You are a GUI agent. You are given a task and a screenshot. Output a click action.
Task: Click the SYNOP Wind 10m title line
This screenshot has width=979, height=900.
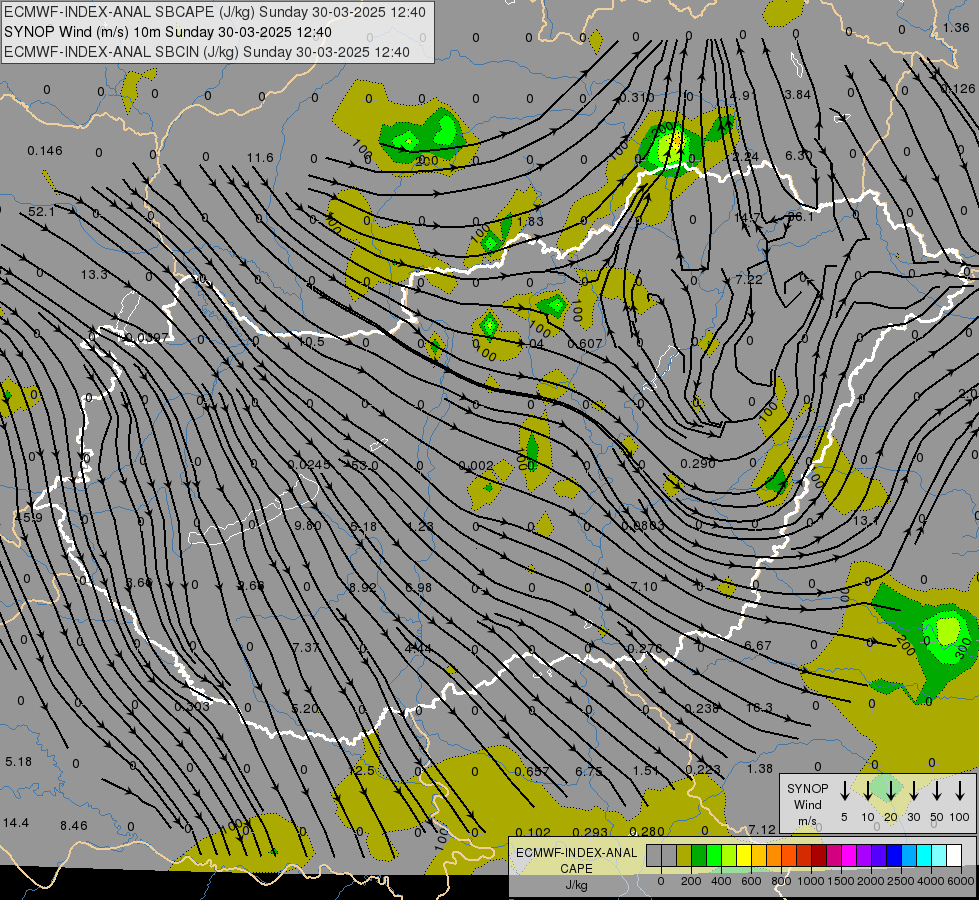click(x=168, y=32)
